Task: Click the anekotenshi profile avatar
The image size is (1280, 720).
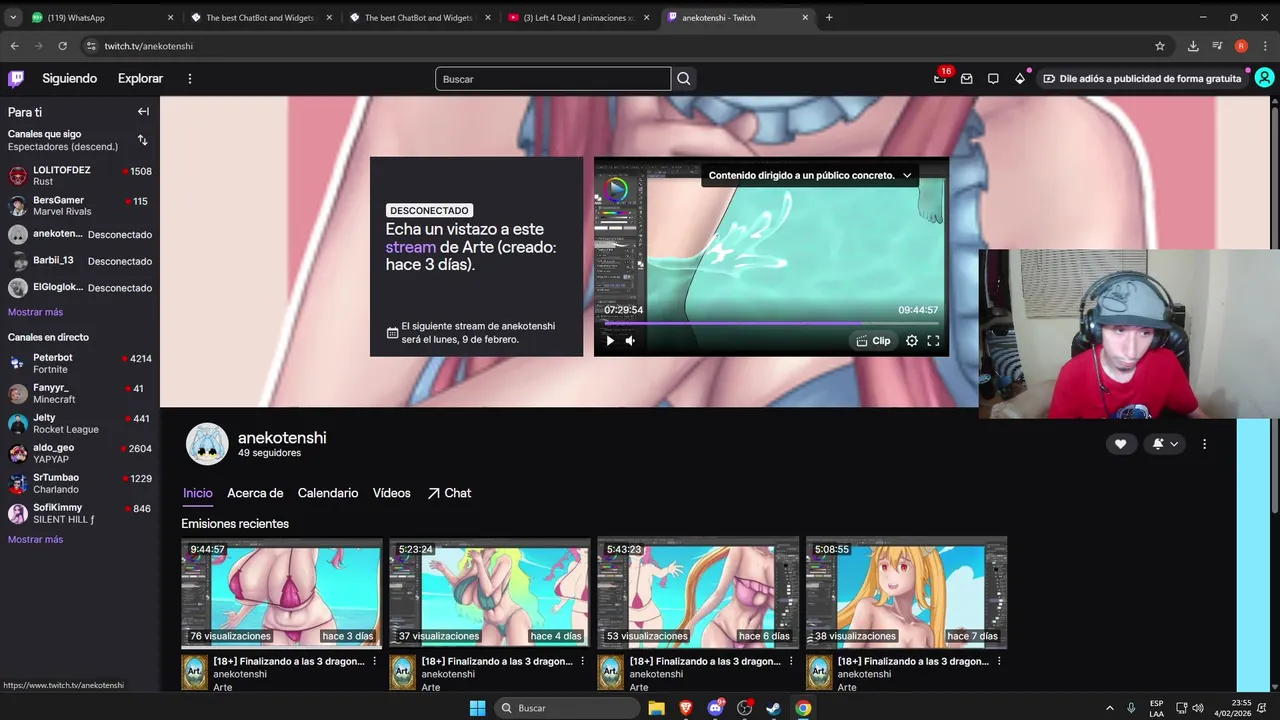Action: pyautogui.click(x=207, y=444)
